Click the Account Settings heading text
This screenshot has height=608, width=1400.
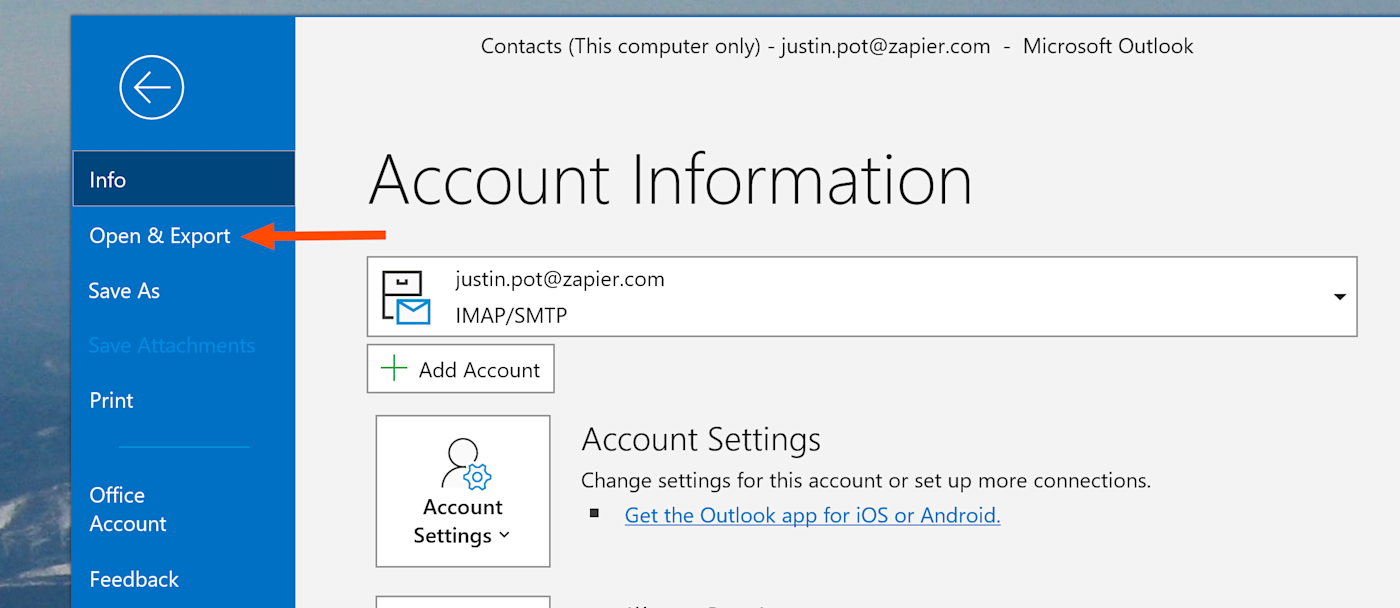(x=701, y=440)
